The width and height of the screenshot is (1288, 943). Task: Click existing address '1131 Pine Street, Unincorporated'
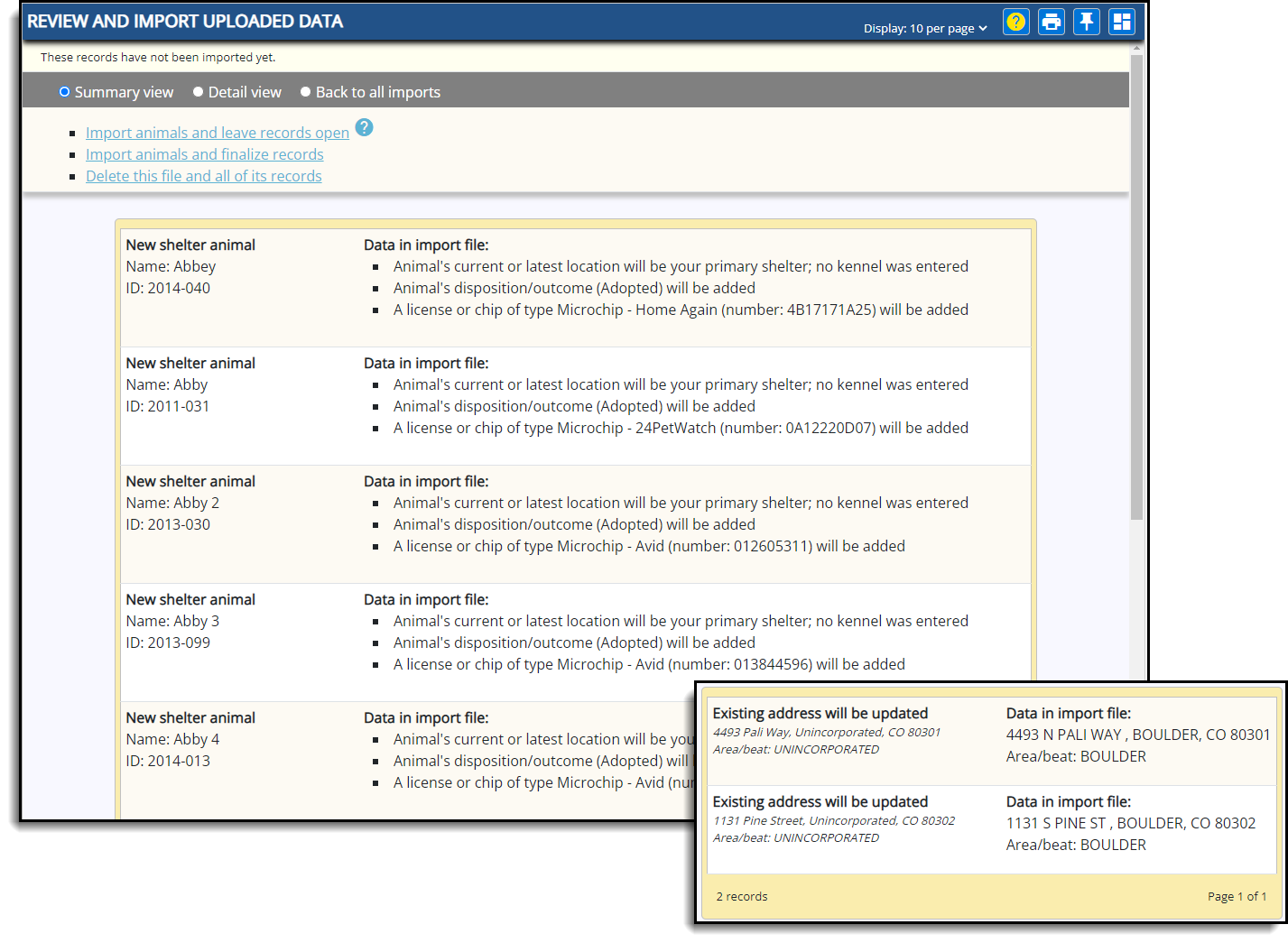coord(834,820)
